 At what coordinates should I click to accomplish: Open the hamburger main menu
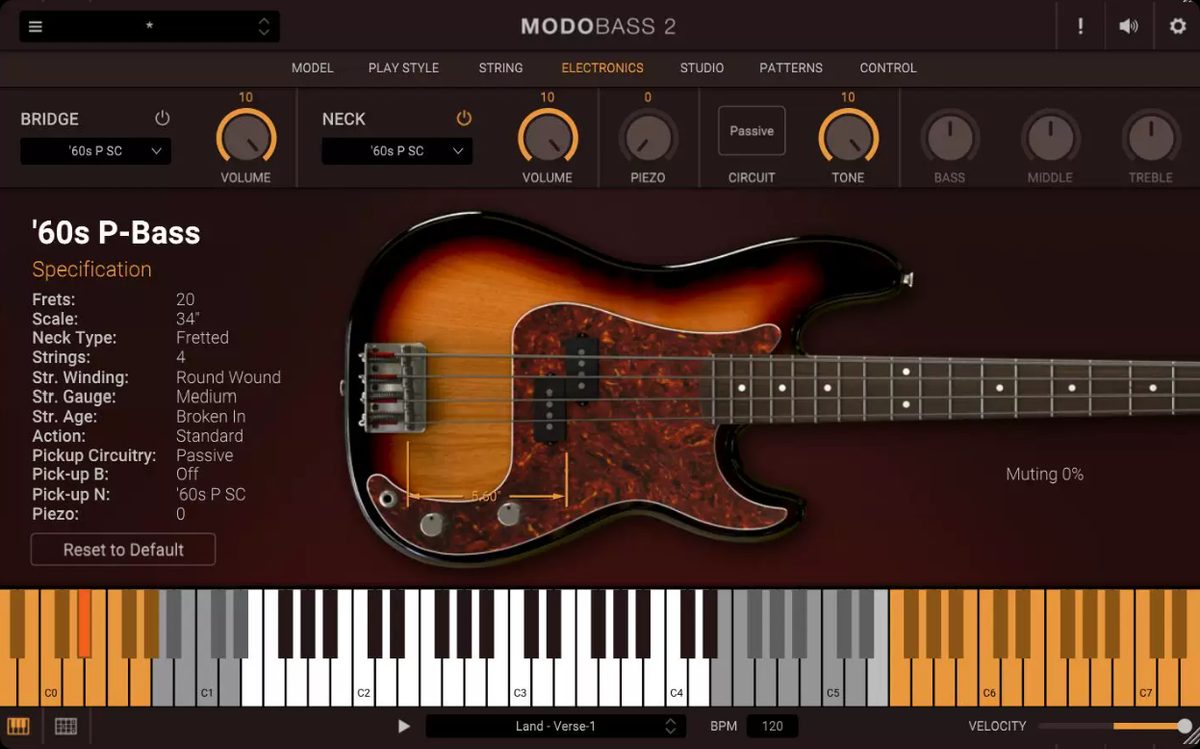[36, 27]
